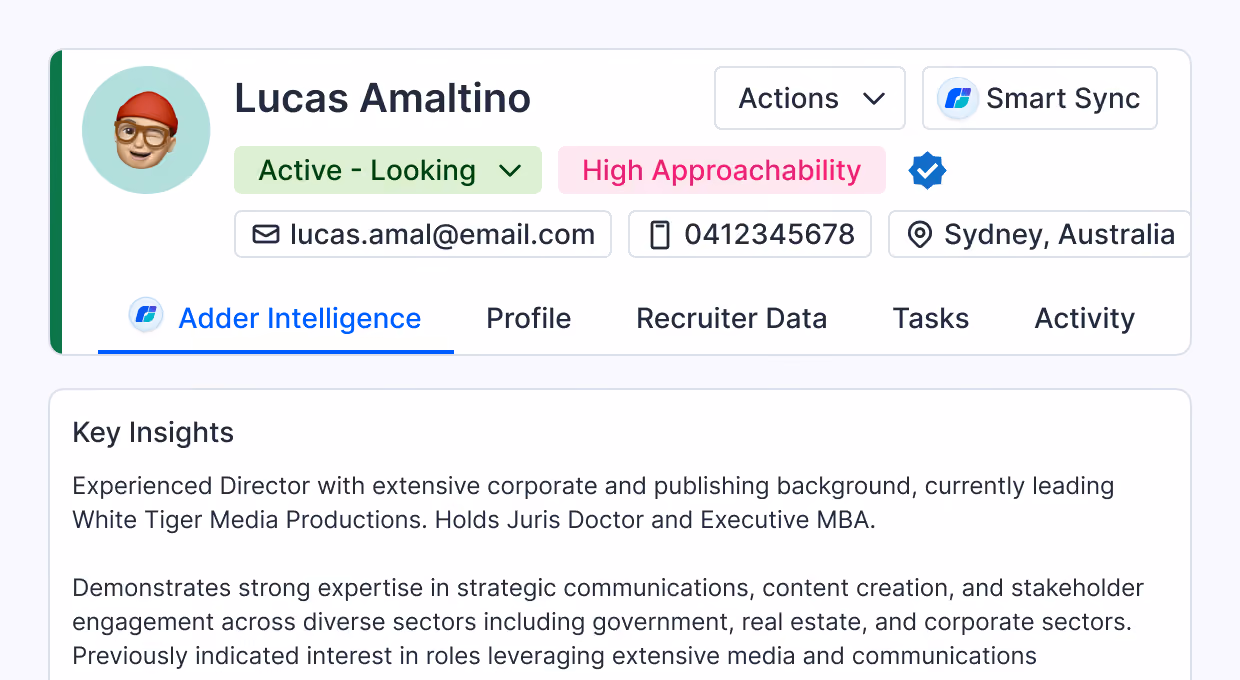Click the chevron arrow in Actions button

[x=874, y=98]
